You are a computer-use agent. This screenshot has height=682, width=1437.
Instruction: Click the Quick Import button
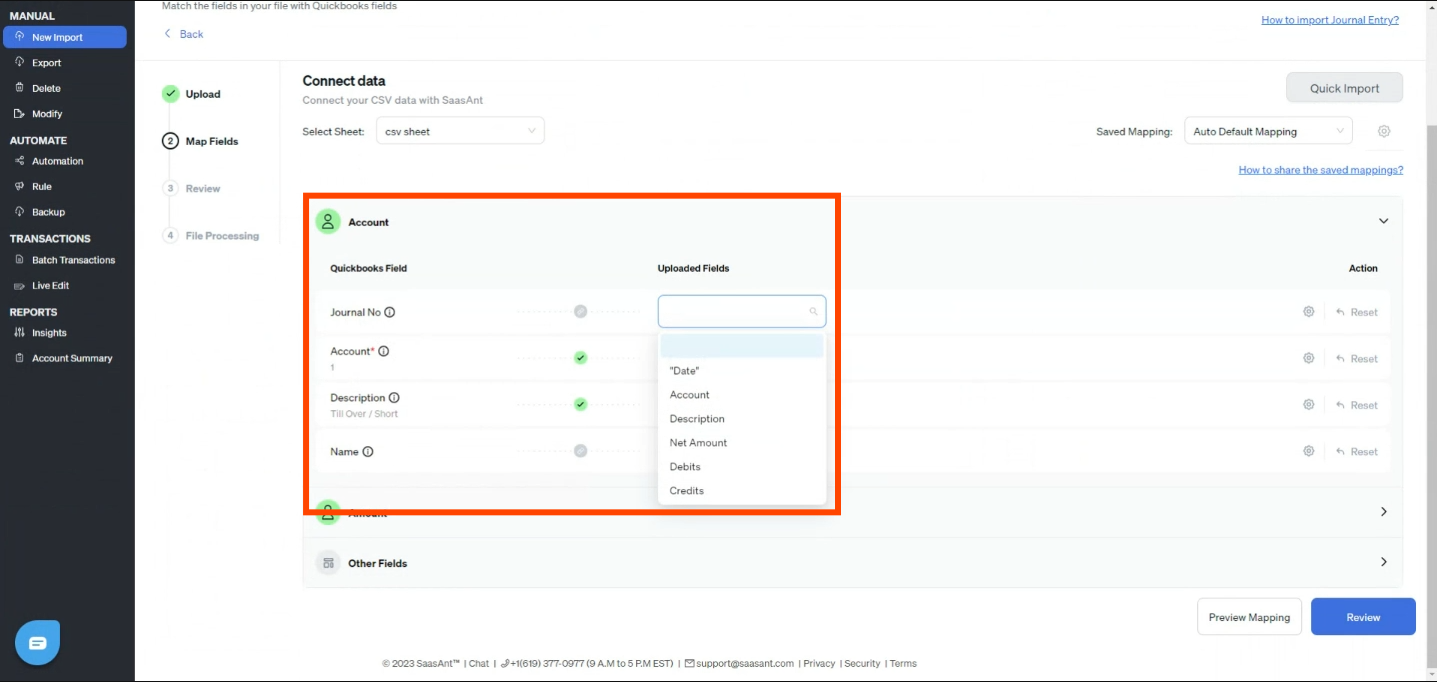coord(1344,88)
